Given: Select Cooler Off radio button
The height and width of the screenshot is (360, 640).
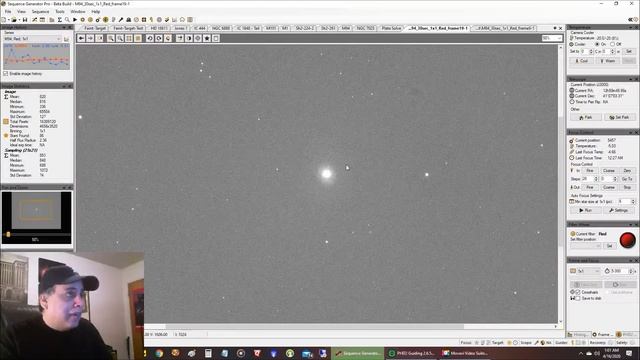Looking at the screenshot, I should (613, 44).
